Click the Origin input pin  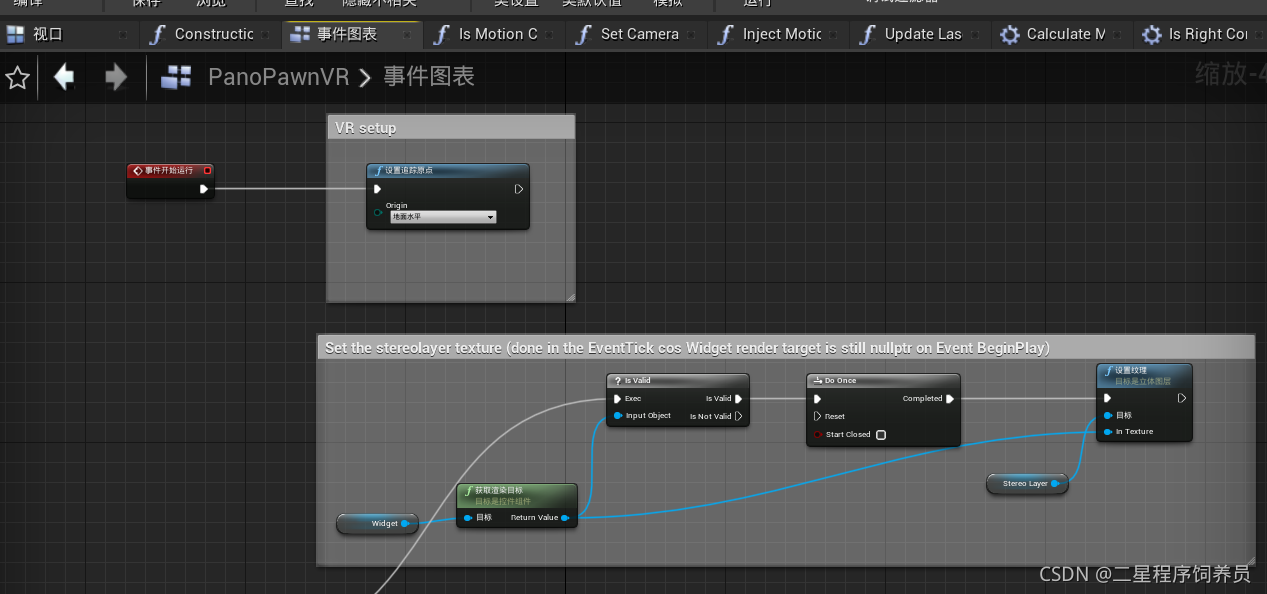(x=378, y=212)
